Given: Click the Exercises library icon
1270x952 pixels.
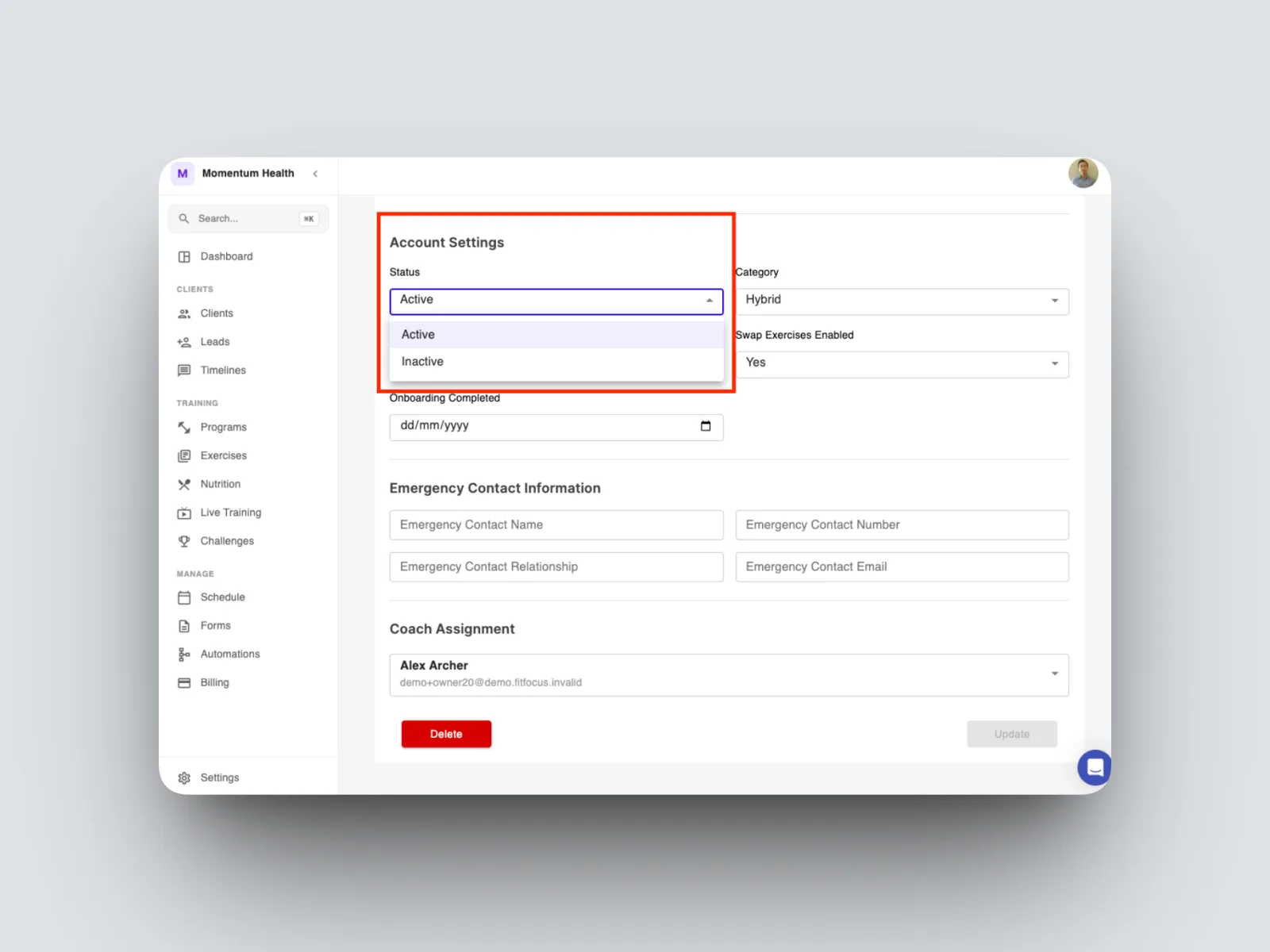Looking at the screenshot, I should pyautogui.click(x=184, y=456).
